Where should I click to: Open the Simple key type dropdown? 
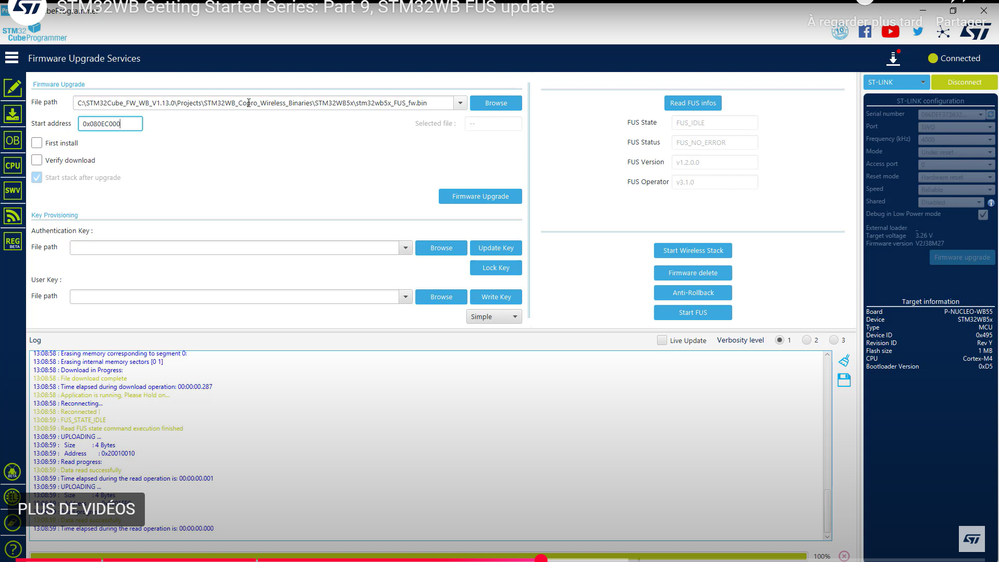coord(494,317)
